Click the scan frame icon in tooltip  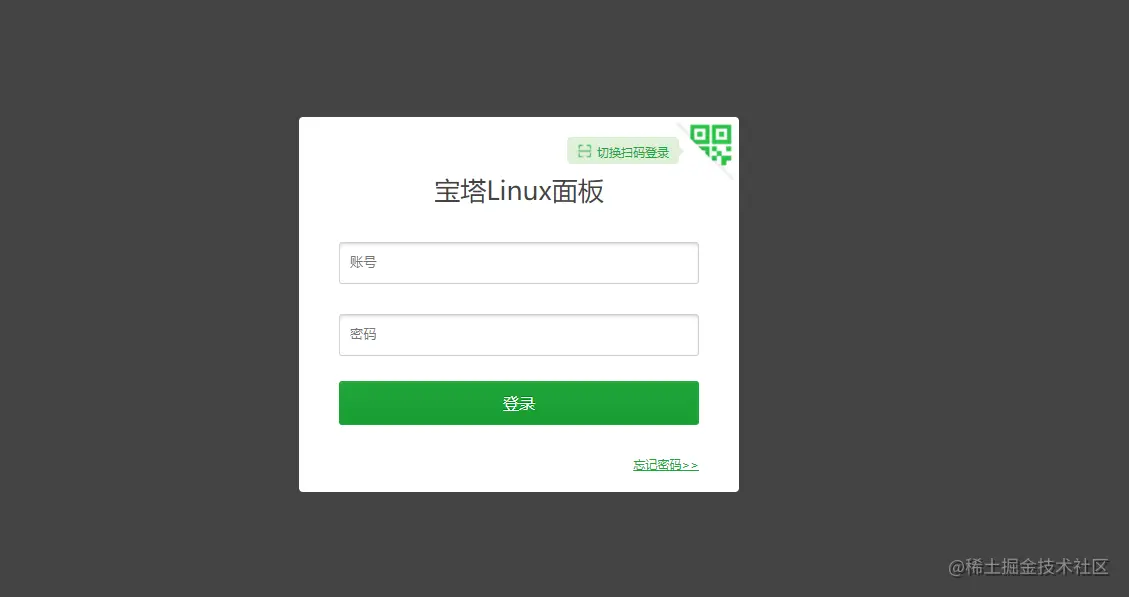(x=585, y=151)
